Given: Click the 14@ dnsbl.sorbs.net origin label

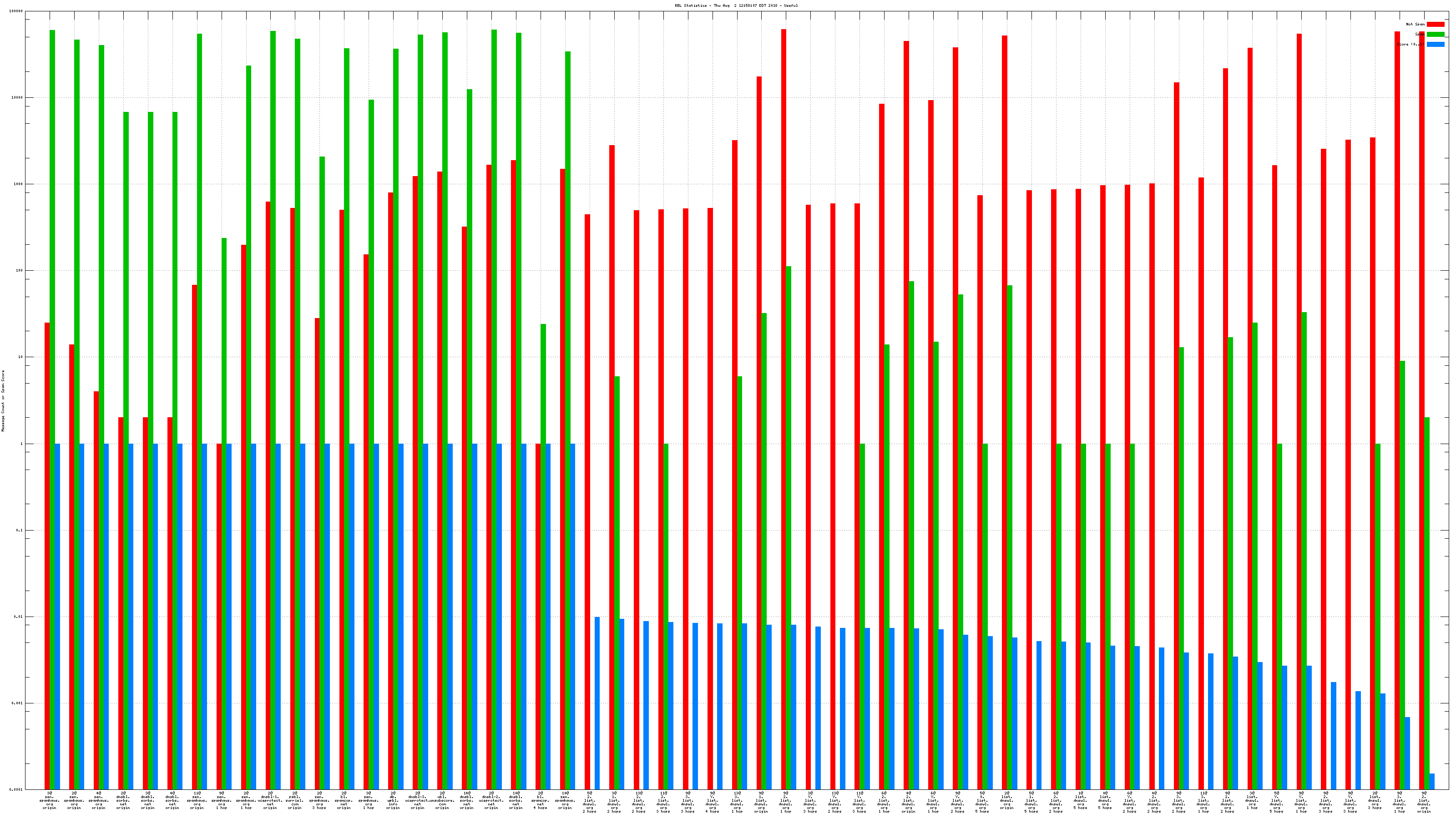Looking at the screenshot, I should coord(466,800).
